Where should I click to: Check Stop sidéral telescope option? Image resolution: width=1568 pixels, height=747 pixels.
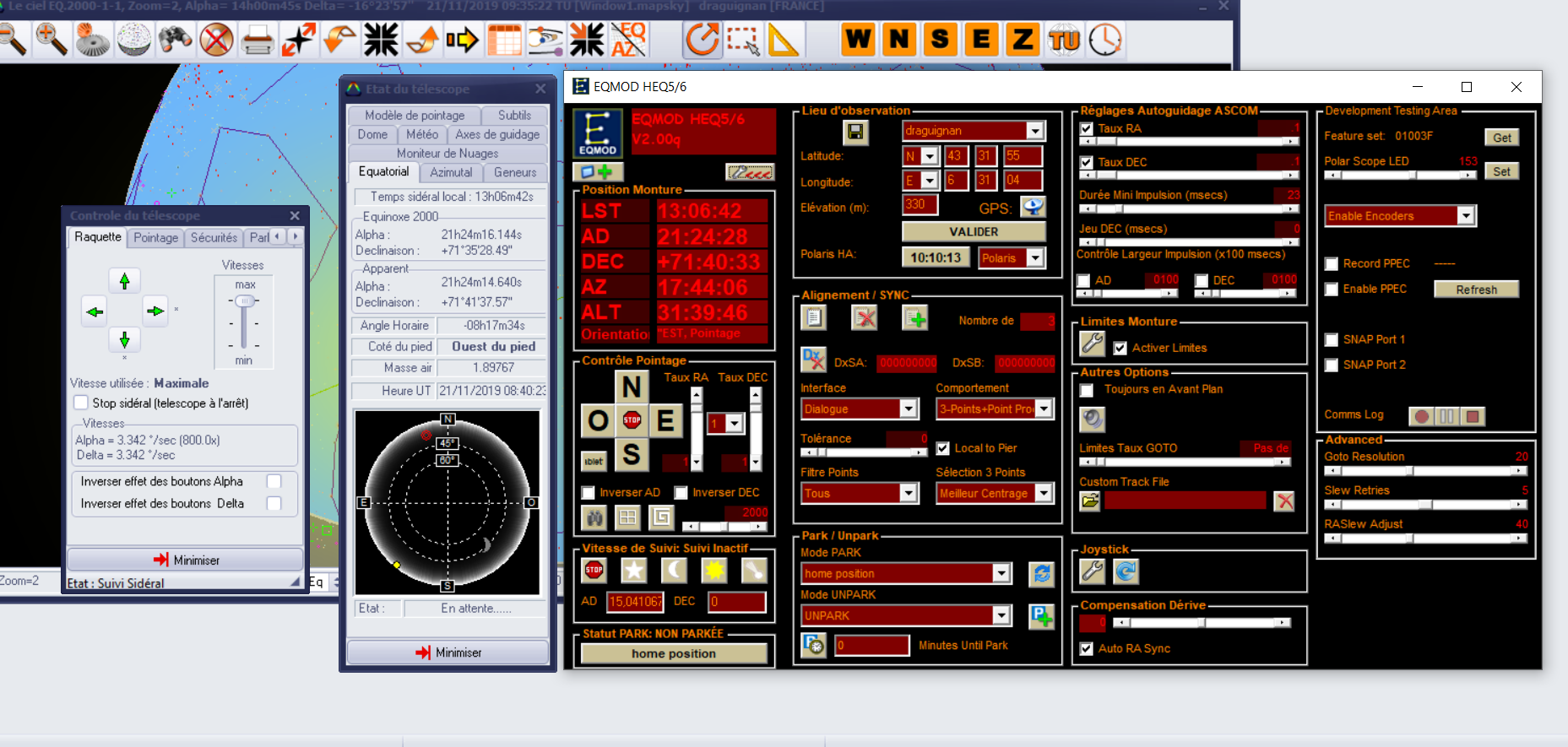(81, 403)
